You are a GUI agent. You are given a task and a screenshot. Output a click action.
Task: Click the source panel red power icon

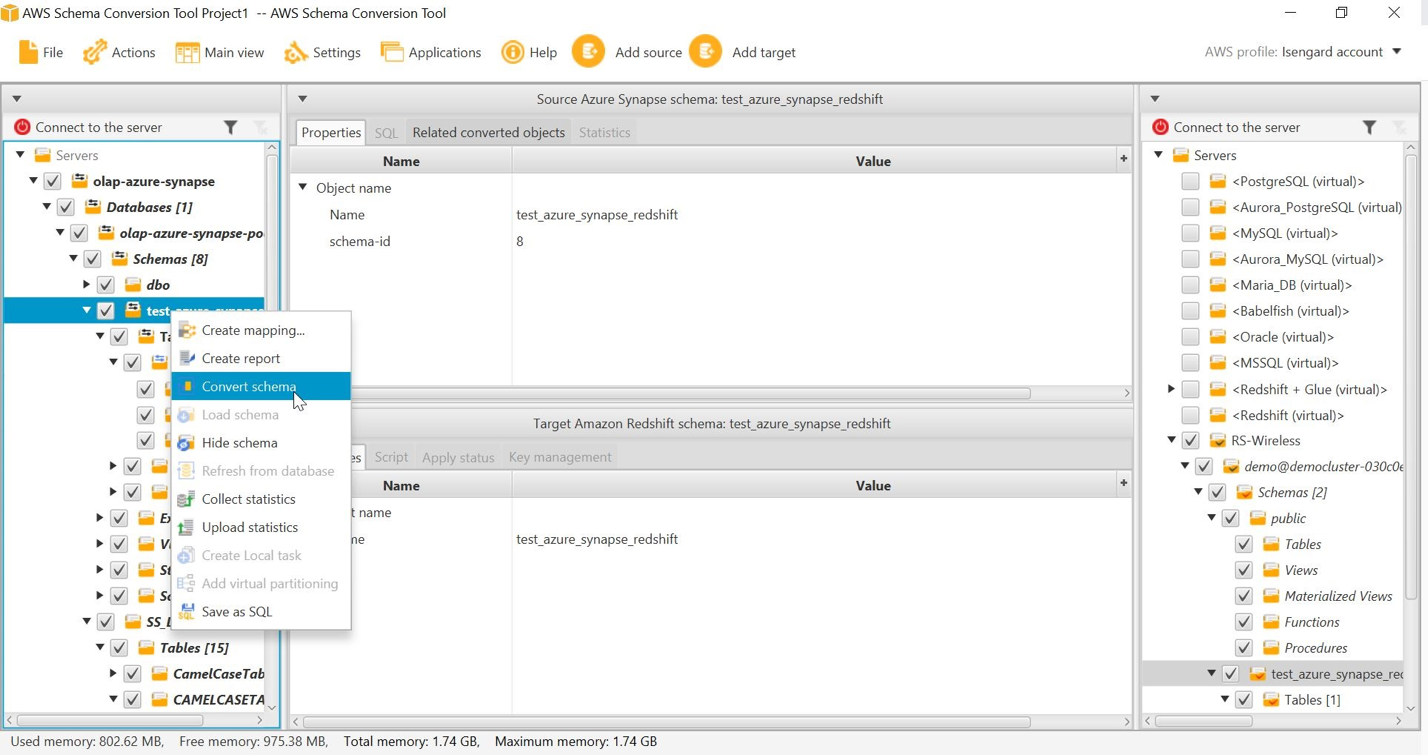[x=22, y=127]
